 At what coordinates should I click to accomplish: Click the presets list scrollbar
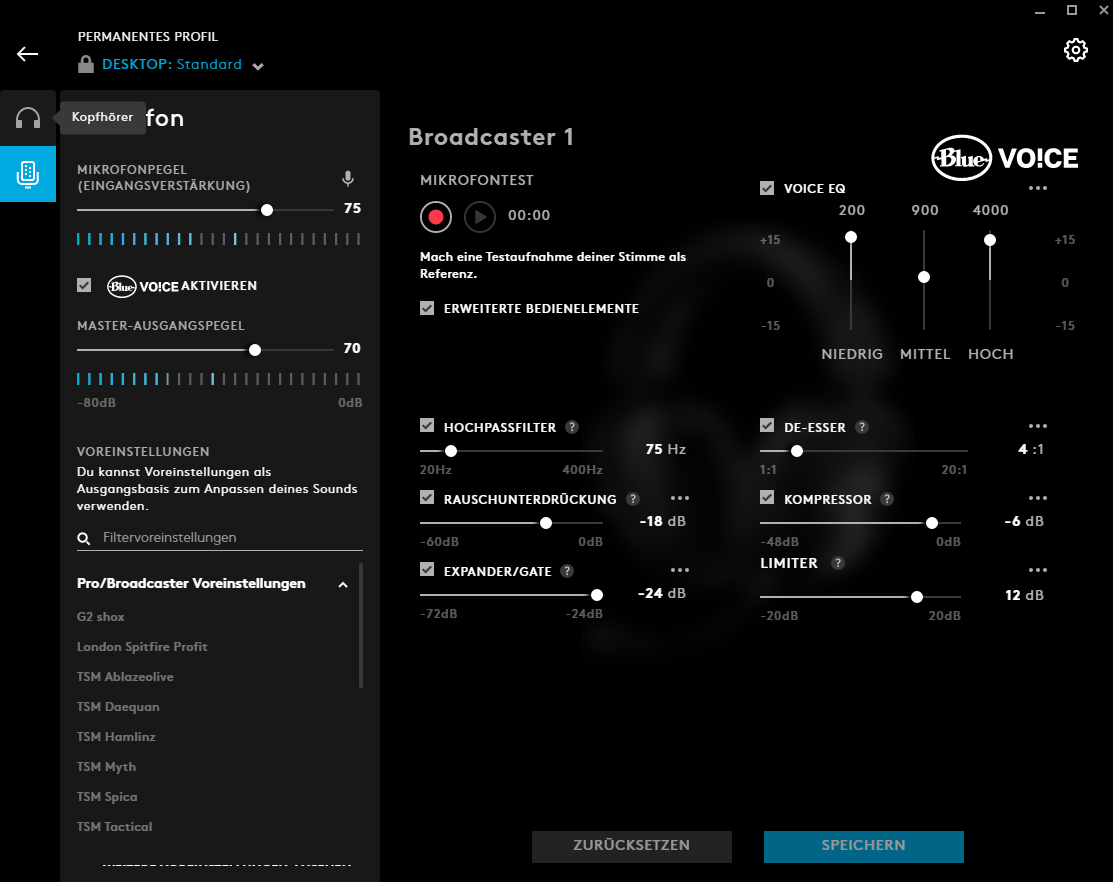coord(361,625)
